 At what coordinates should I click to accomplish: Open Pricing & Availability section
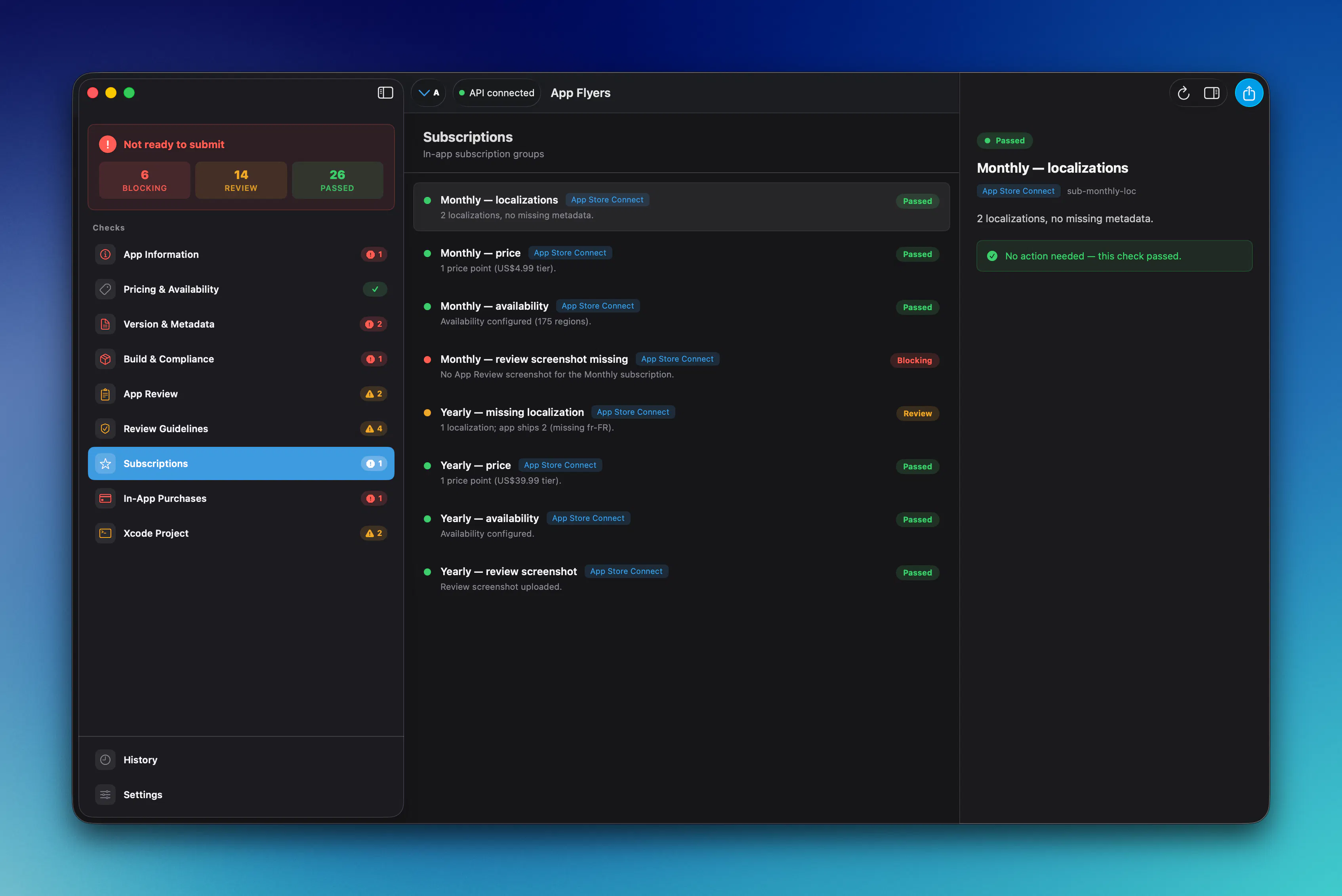tap(241, 289)
